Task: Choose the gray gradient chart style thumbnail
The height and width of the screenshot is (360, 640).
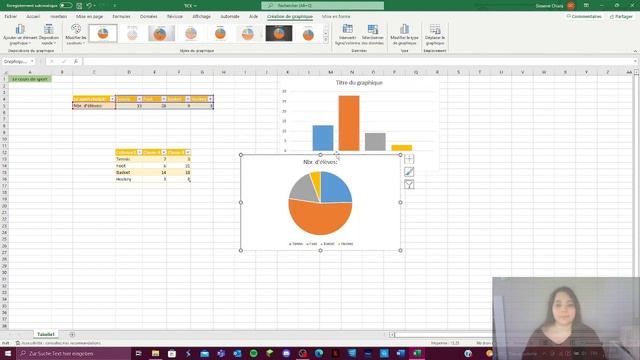Action: [161, 33]
